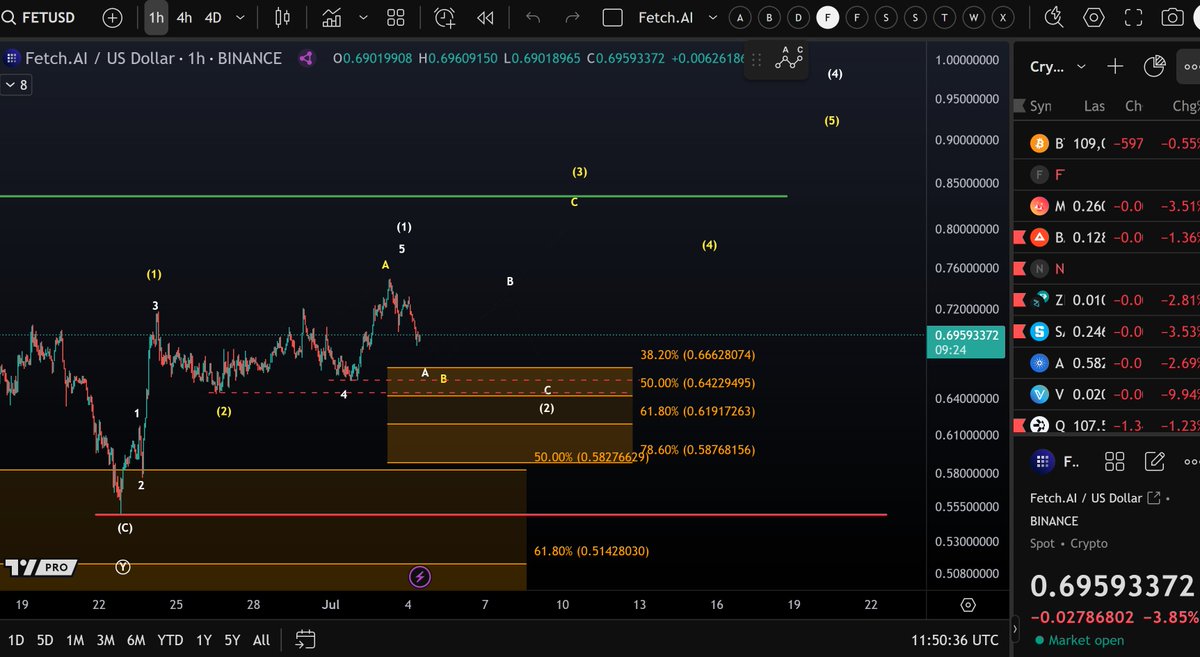Set the date range to 5Y
1200x657 pixels.
[x=232, y=639]
